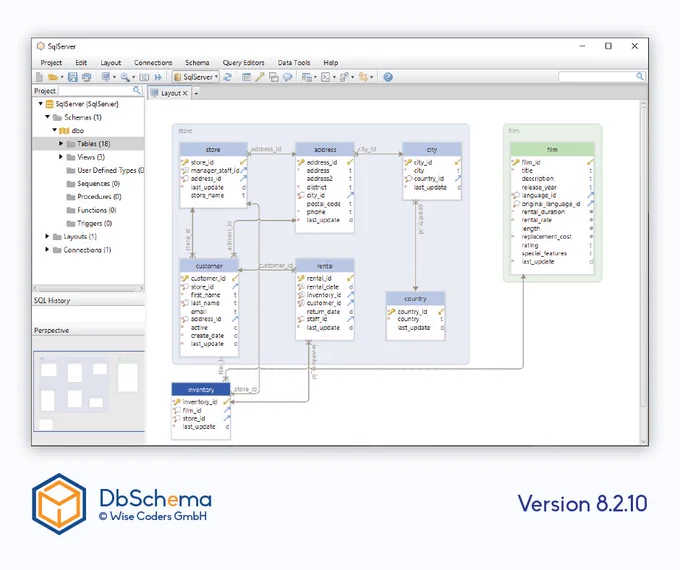Expand the Views (3) node
Image resolution: width=680 pixels, height=570 pixels.
(x=61, y=157)
